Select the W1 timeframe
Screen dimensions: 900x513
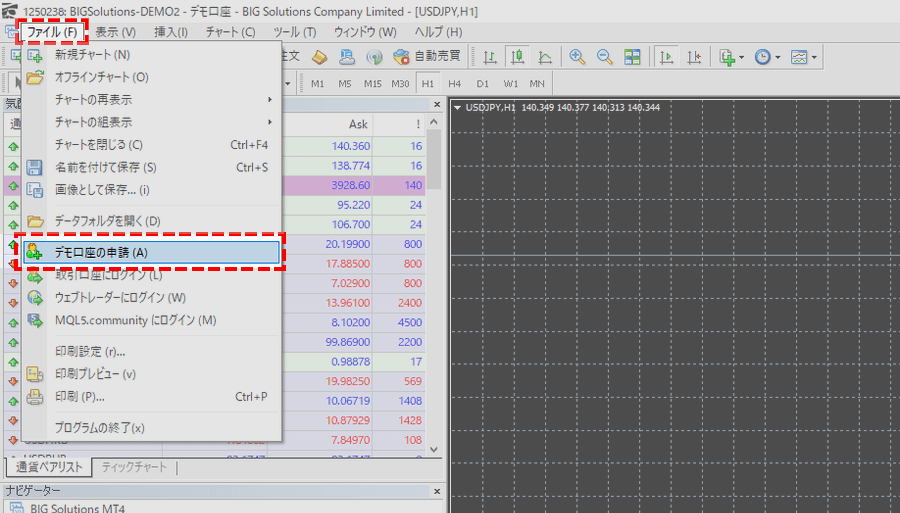tap(510, 84)
